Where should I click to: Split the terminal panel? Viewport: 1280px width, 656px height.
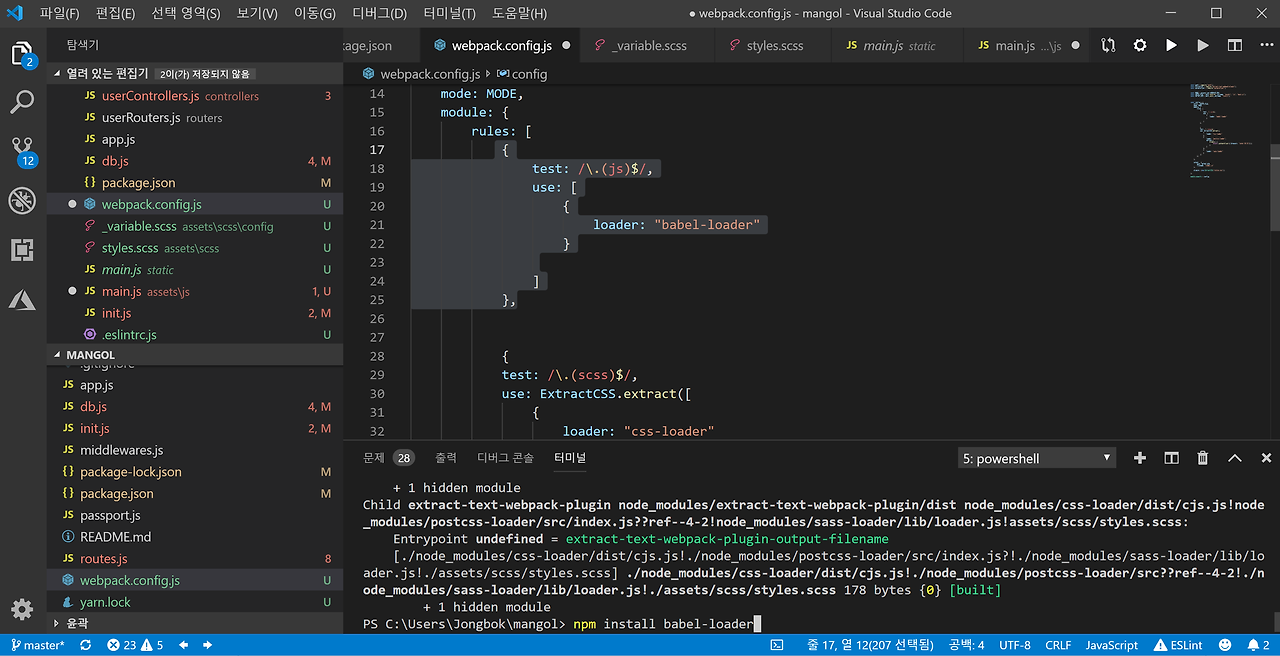point(1171,458)
